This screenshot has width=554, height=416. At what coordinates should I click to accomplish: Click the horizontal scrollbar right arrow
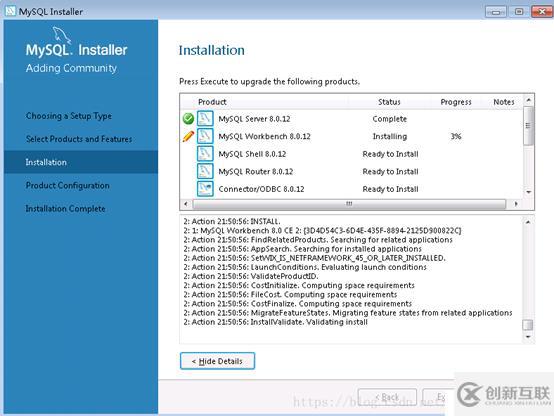point(516,204)
